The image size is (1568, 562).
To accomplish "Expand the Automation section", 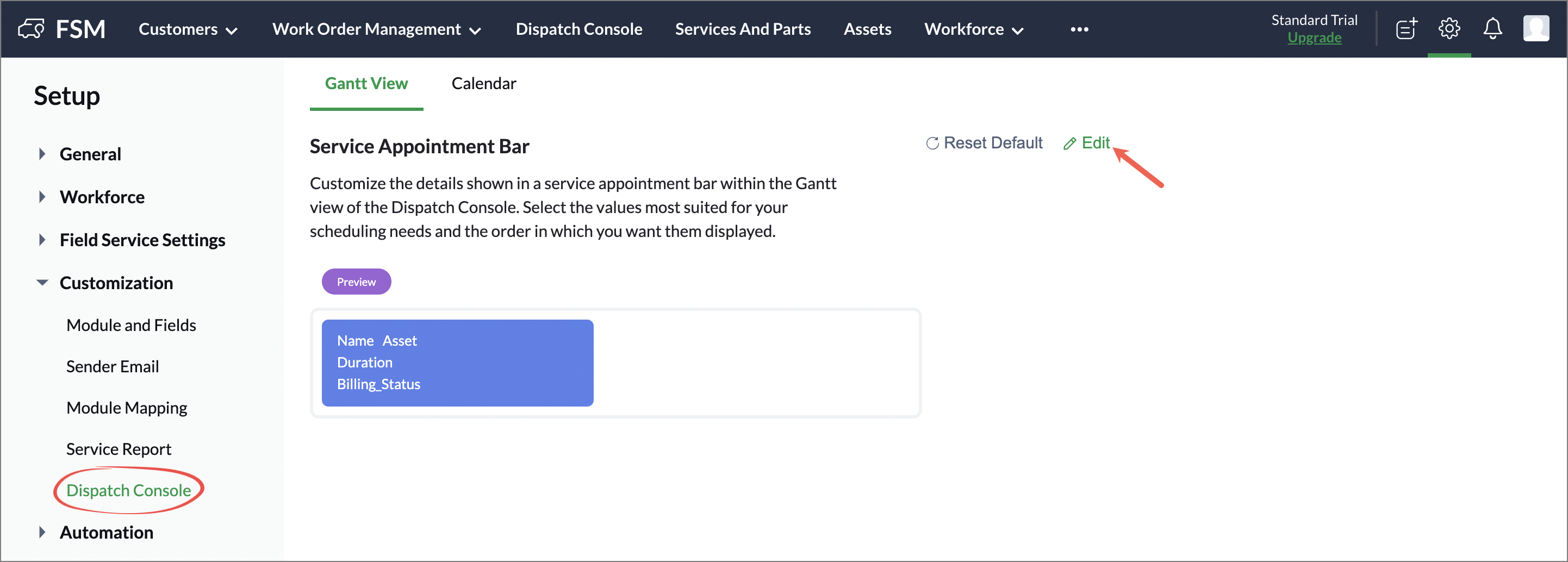I will point(42,532).
